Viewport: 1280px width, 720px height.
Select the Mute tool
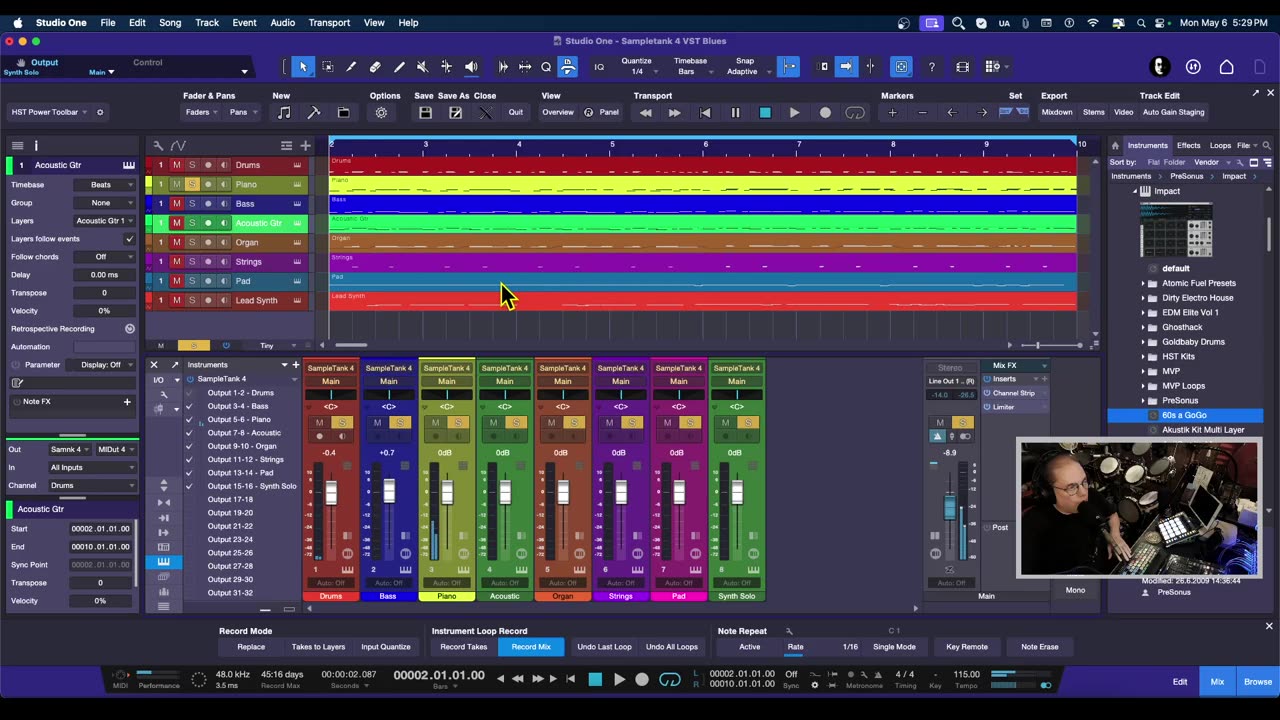pyautogui.click(x=422, y=67)
